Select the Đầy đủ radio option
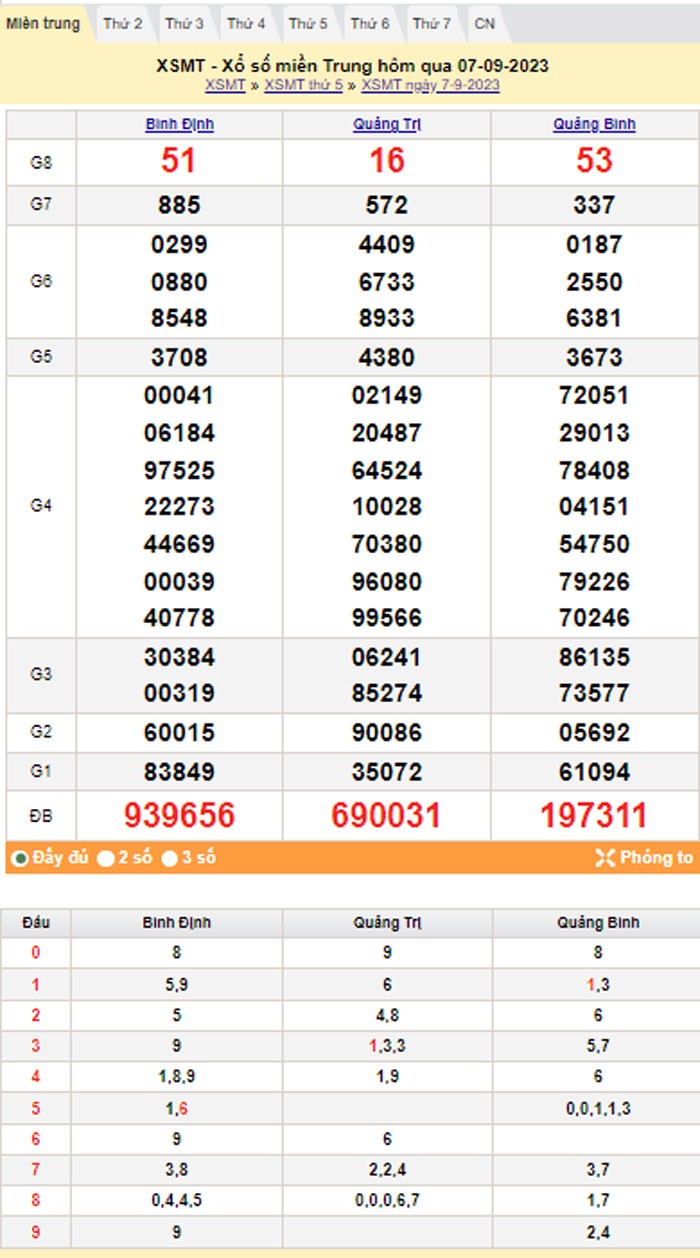 pyautogui.click(x=20, y=858)
